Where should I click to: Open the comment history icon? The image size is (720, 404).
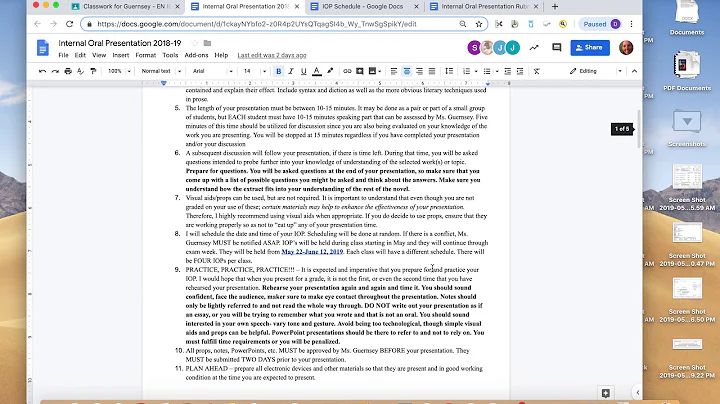point(557,47)
